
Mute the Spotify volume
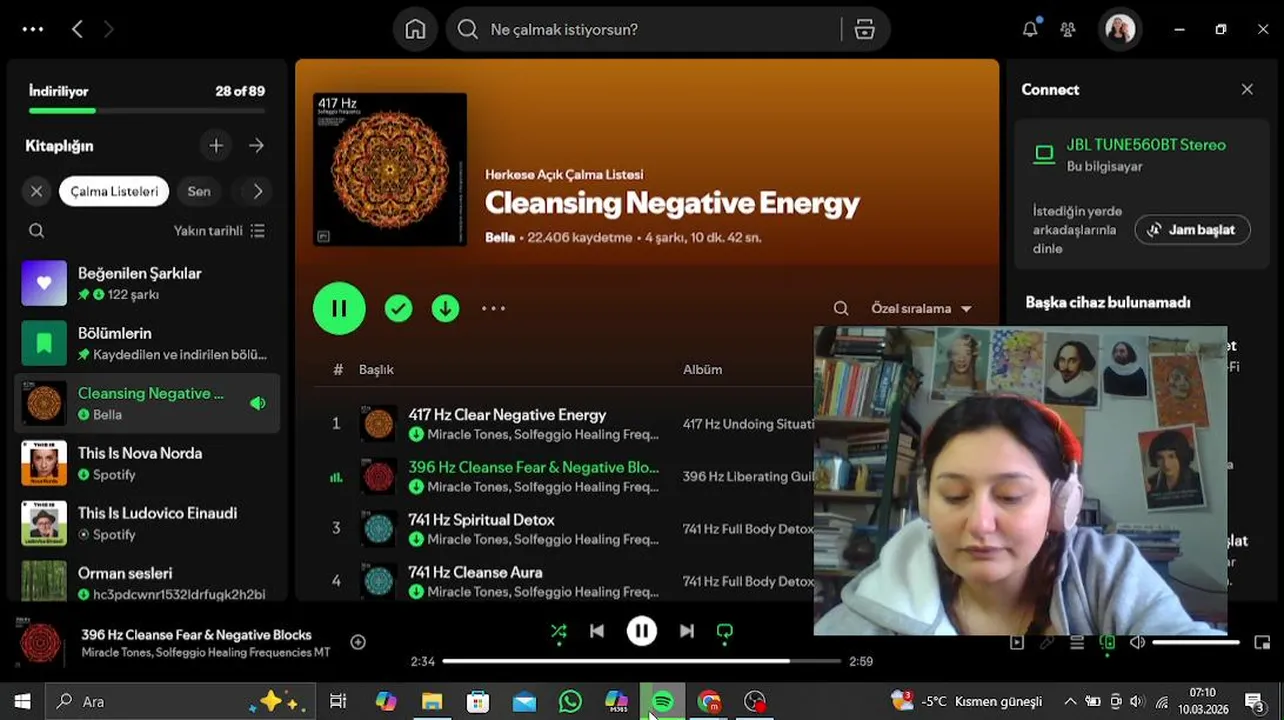pos(1137,643)
